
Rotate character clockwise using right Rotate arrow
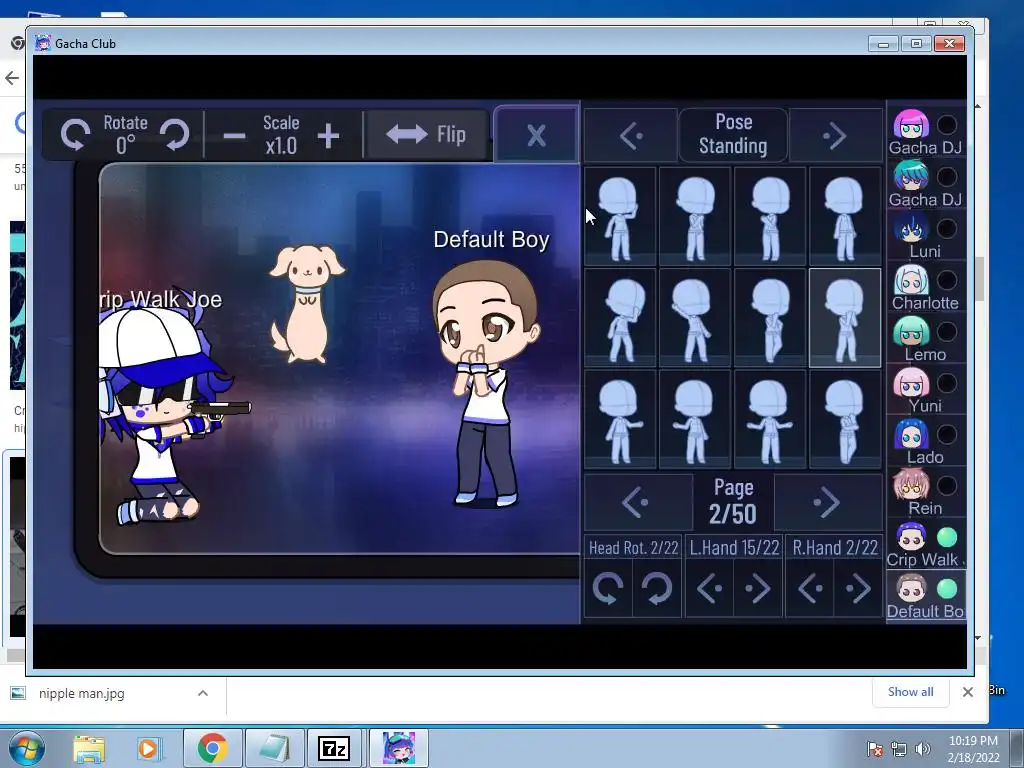pos(175,135)
